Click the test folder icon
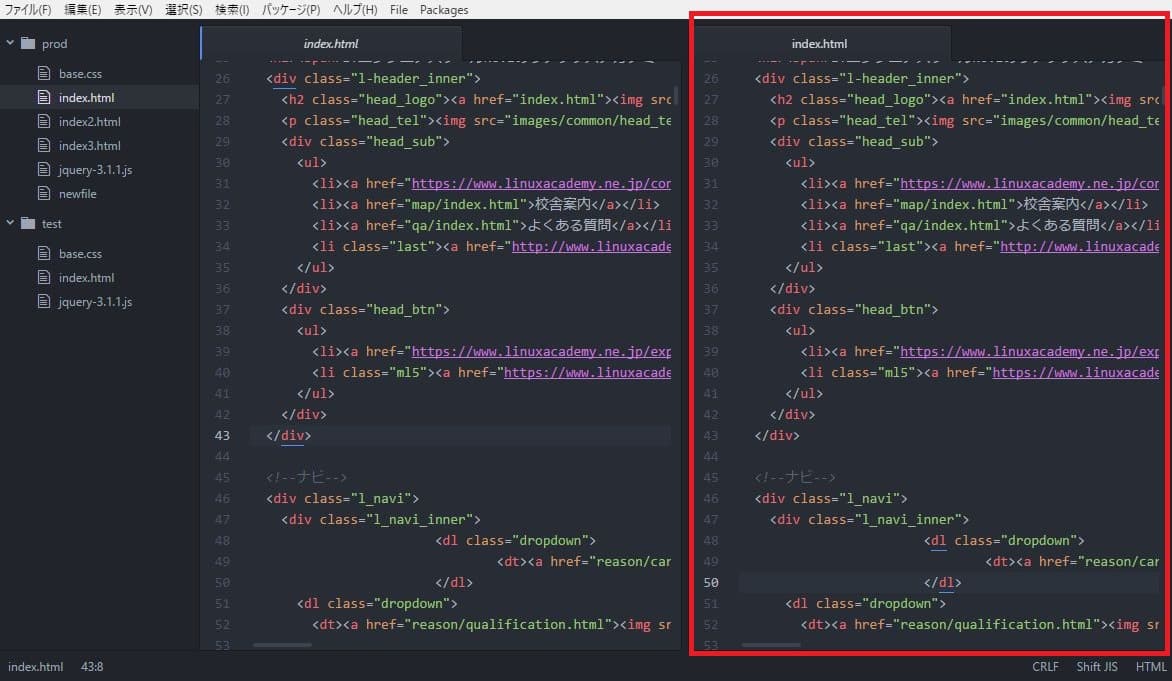Screen dimensions: 1172x681 [27, 224]
